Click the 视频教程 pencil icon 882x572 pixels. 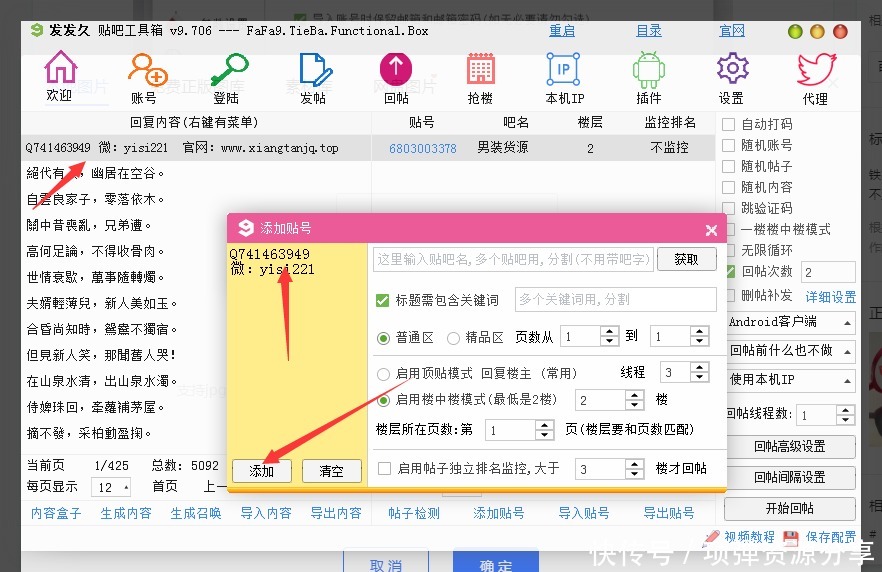710,538
